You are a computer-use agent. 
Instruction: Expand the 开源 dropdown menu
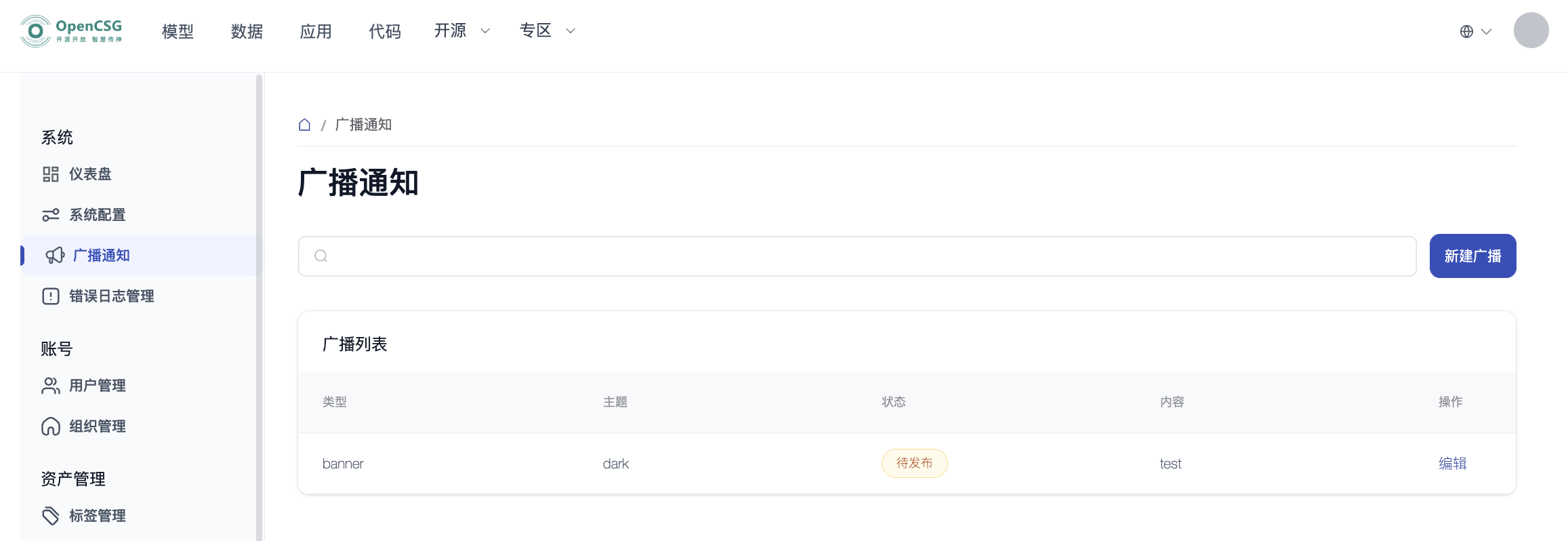461,31
